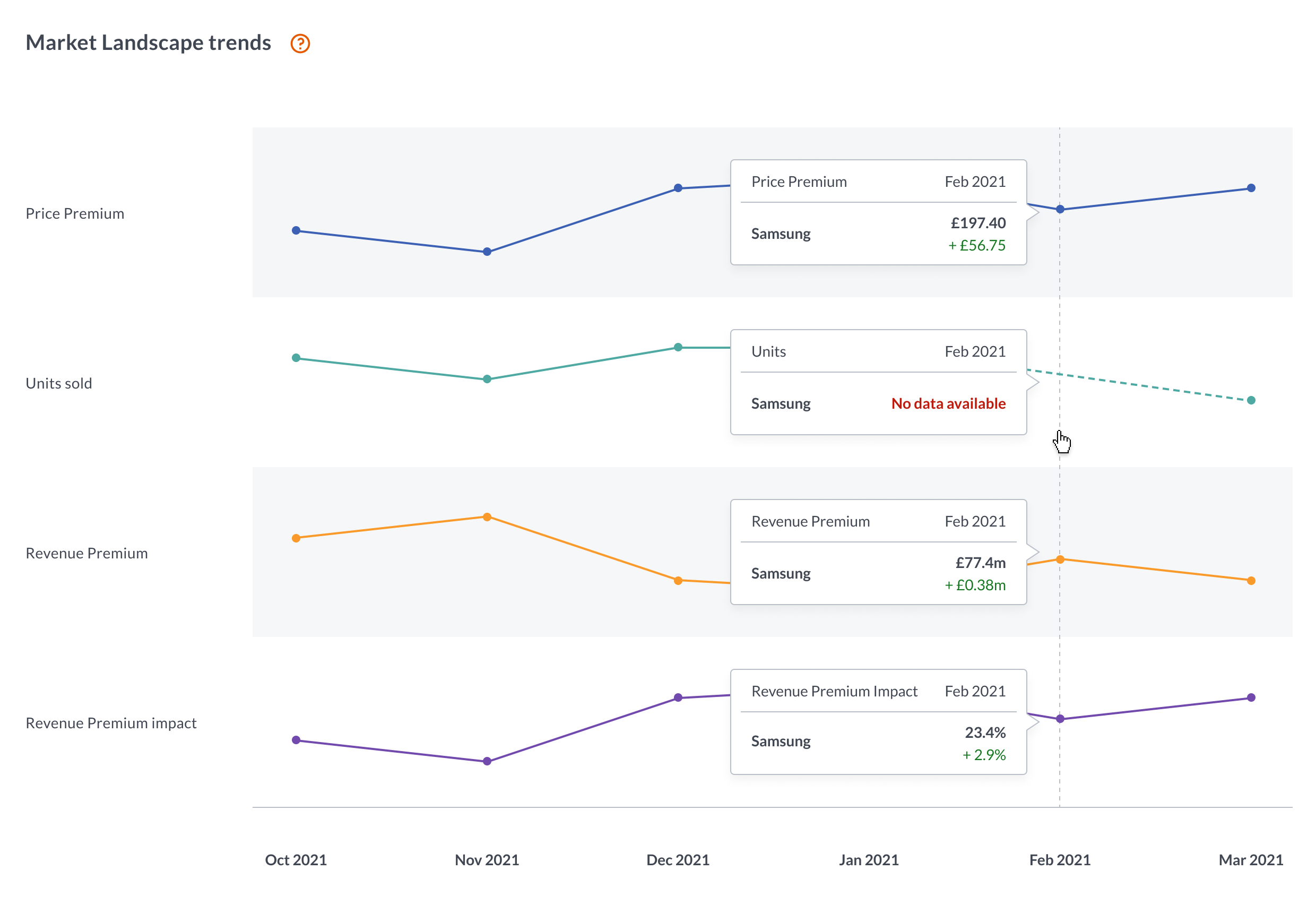Viewport: 1316px width, 913px height.
Task: Click the Price Premium row label
Action: pyautogui.click(x=75, y=213)
